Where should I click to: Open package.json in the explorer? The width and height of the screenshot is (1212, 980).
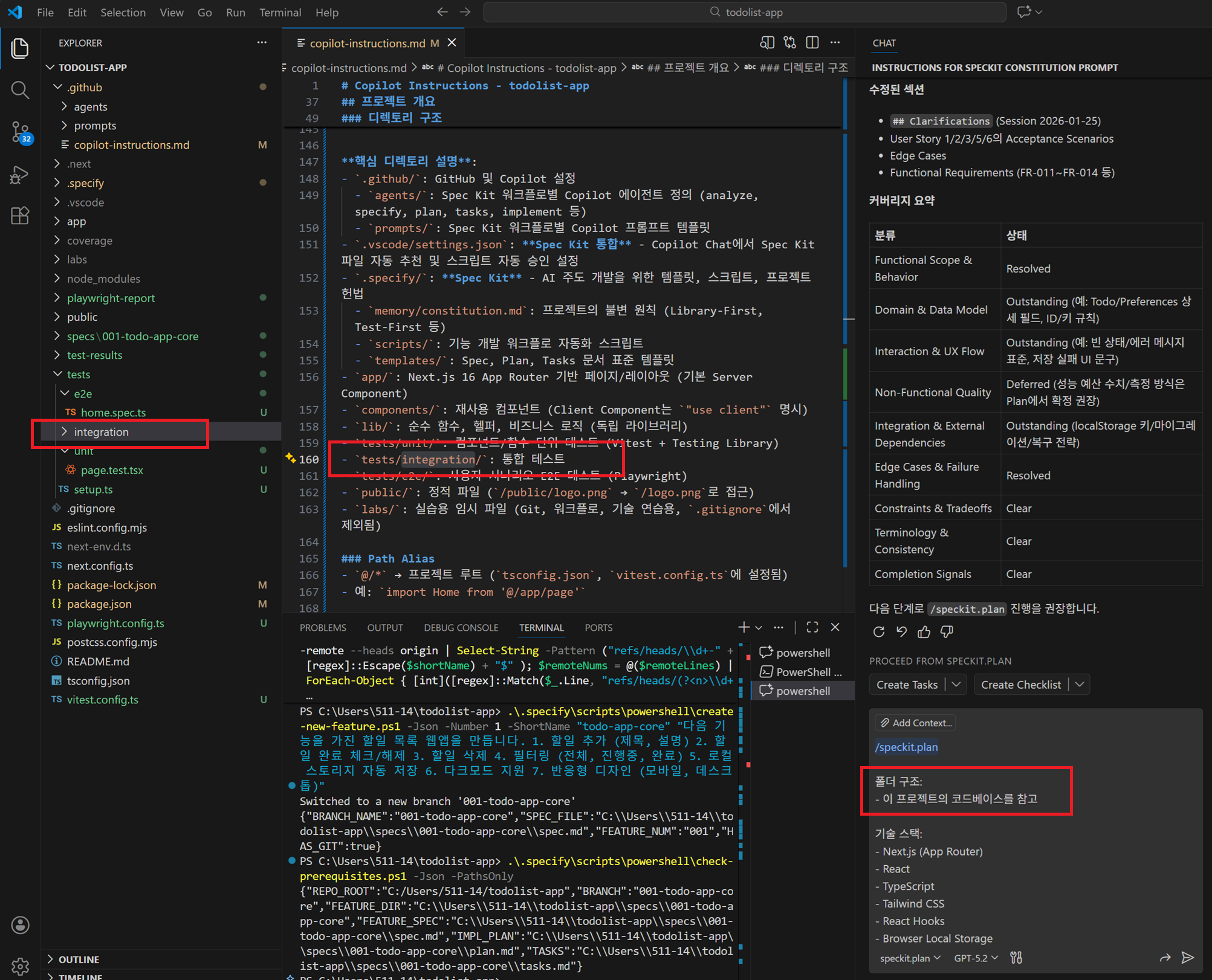coord(99,604)
